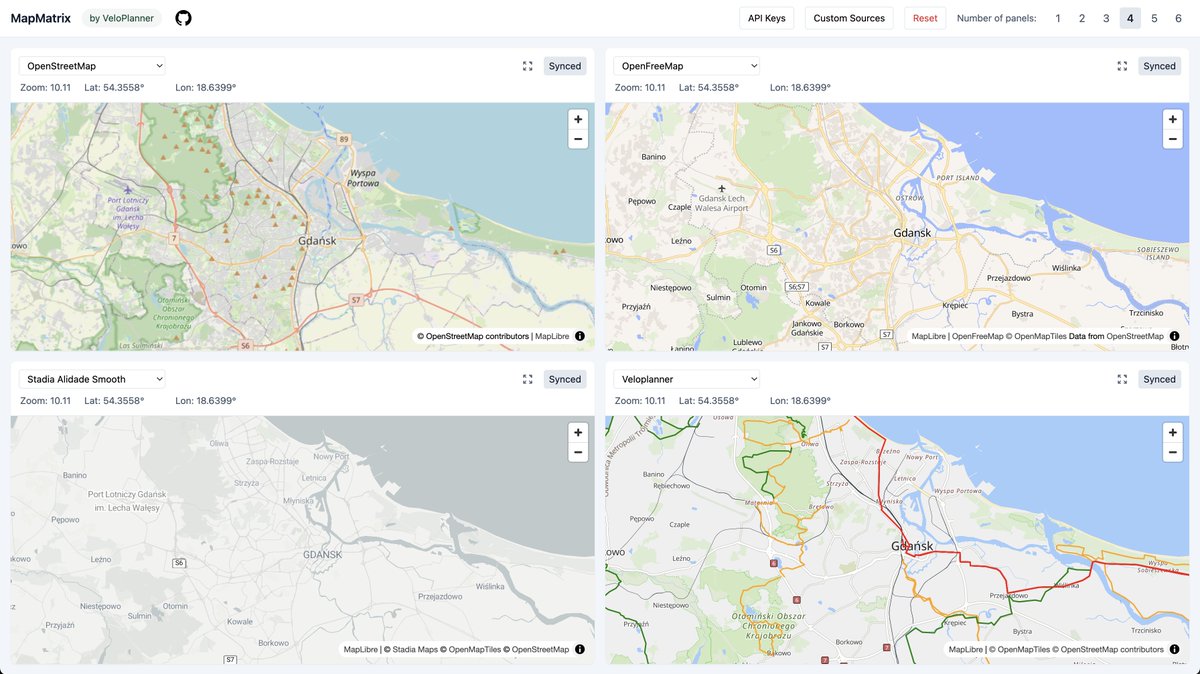Open MapLibre link in Veloplanner panel
The width and height of the screenshot is (1200, 674).
(x=966, y=649)
